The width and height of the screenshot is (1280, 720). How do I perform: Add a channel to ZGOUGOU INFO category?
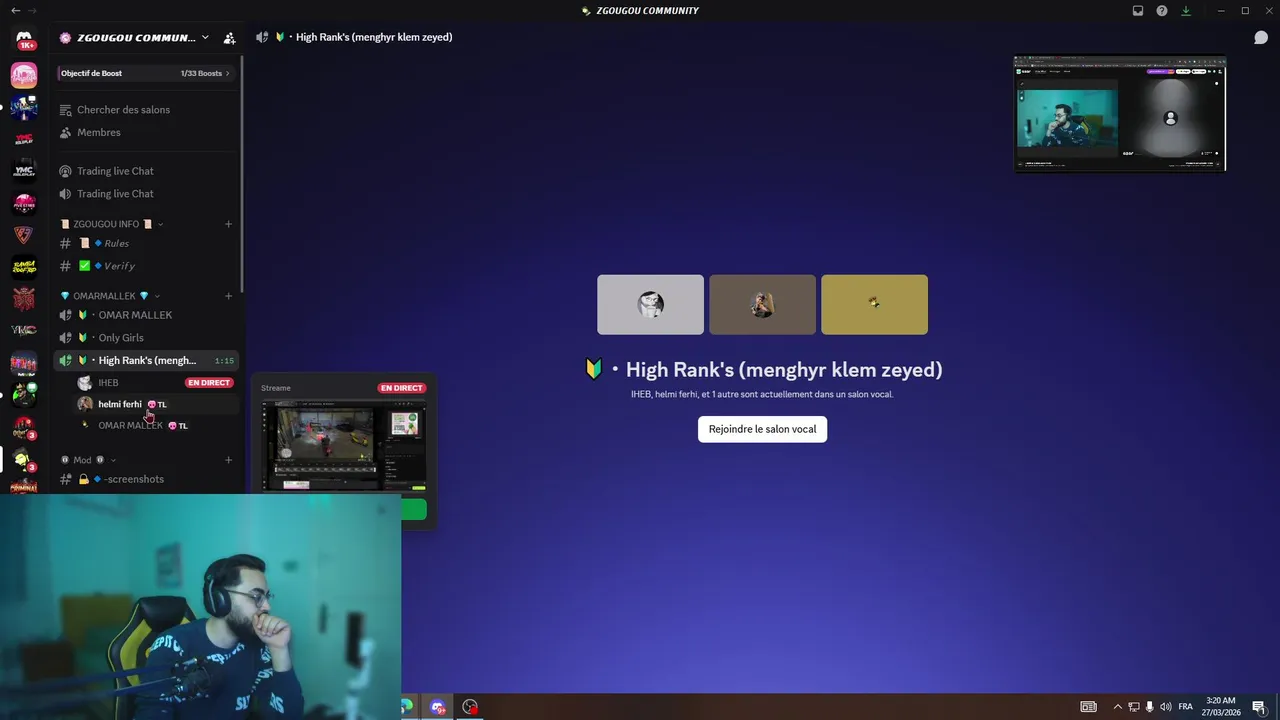click(228, 224)
